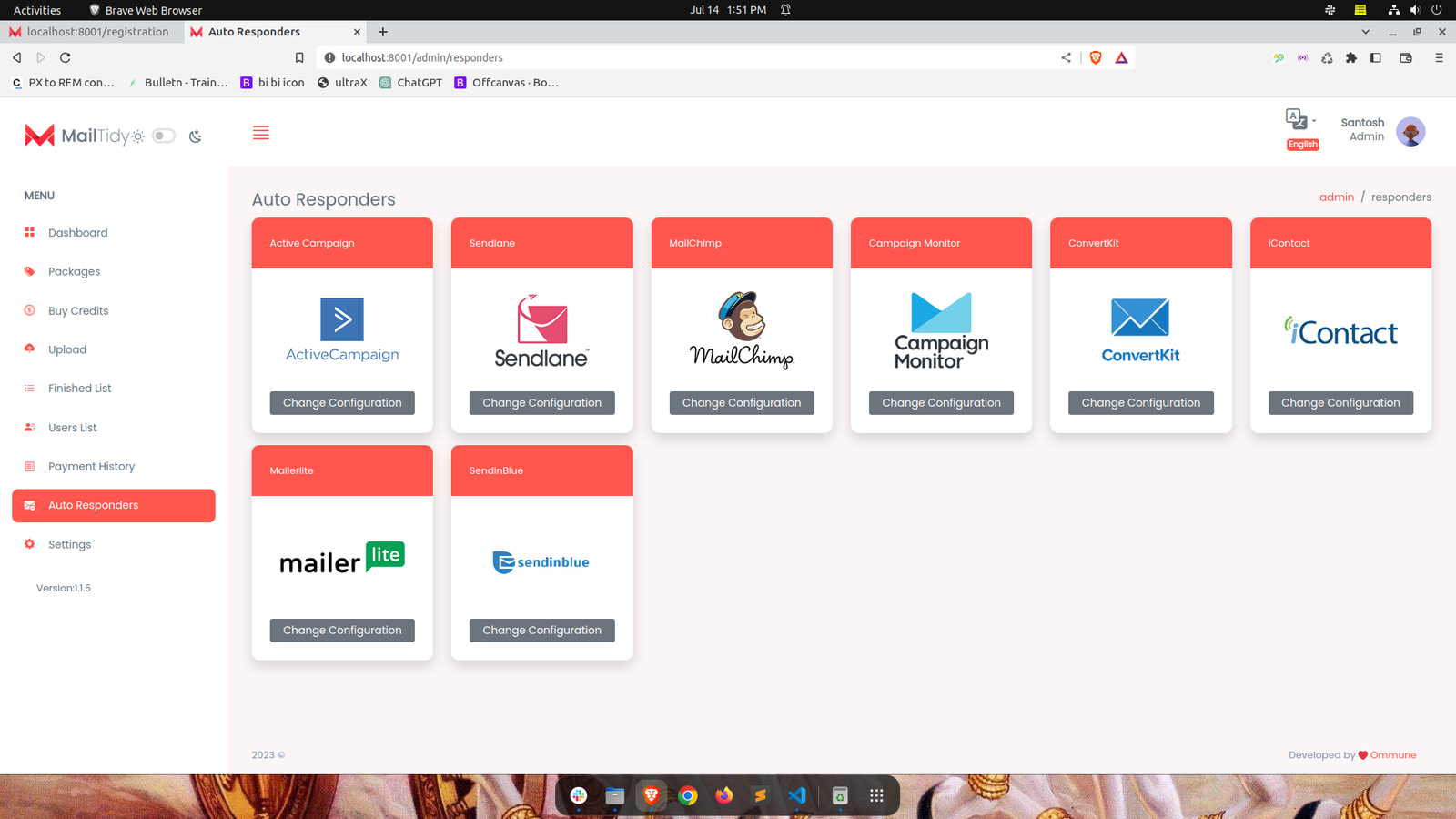This screenshot has width=1456, height=819.
Task: Click Buy Credits coin icon
Action: tap(29, 310)
